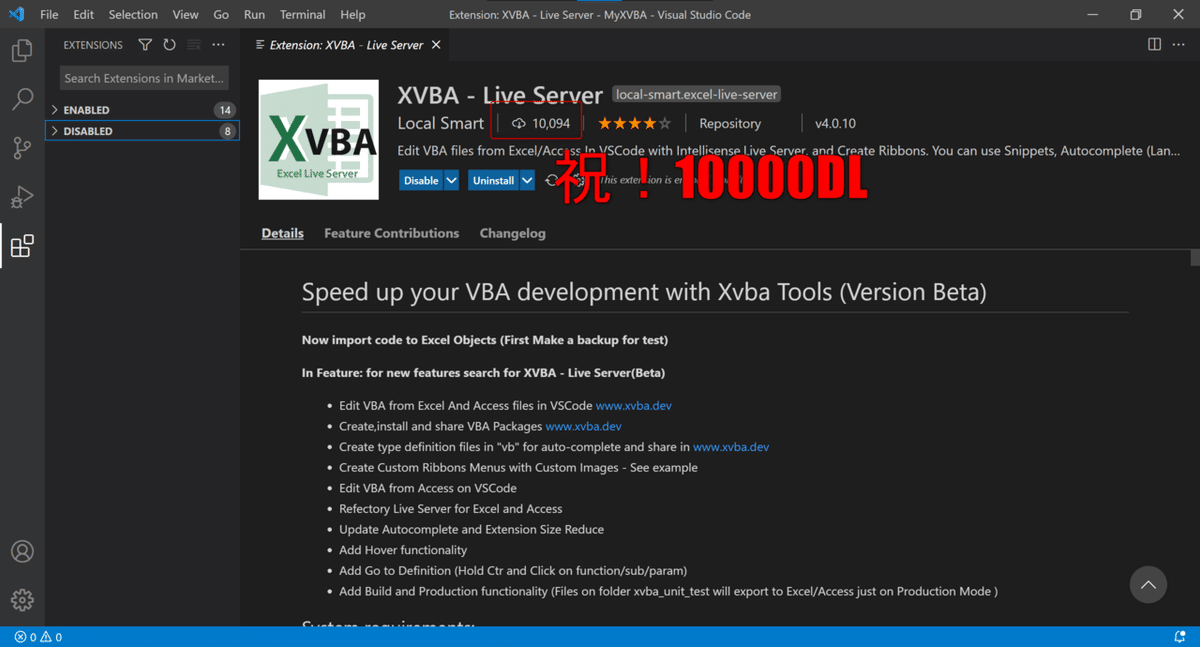Viewport: 1200px width, 647px height.
Task: Open www.xvba.dev link in VBA Packages line
Action: 583,426
